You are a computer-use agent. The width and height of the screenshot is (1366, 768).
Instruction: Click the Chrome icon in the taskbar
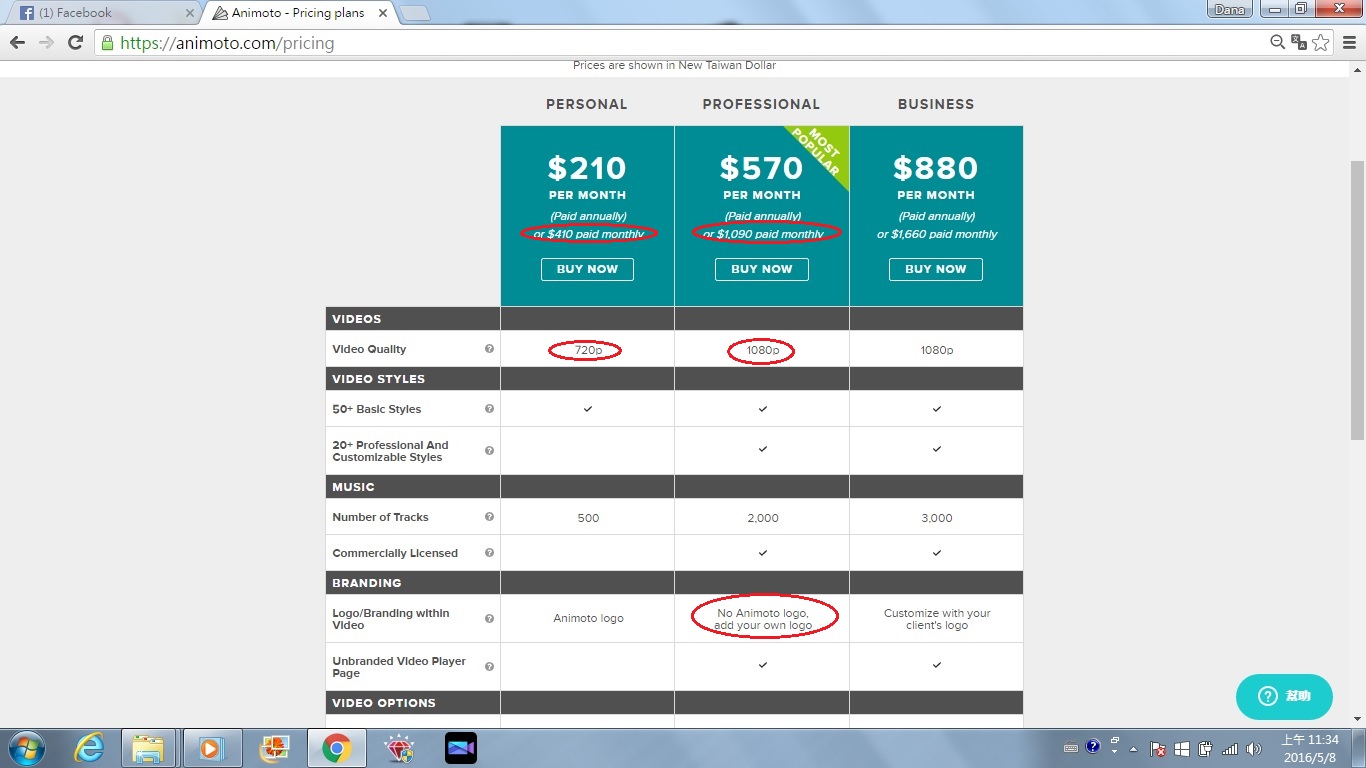(x=336, y=748)
